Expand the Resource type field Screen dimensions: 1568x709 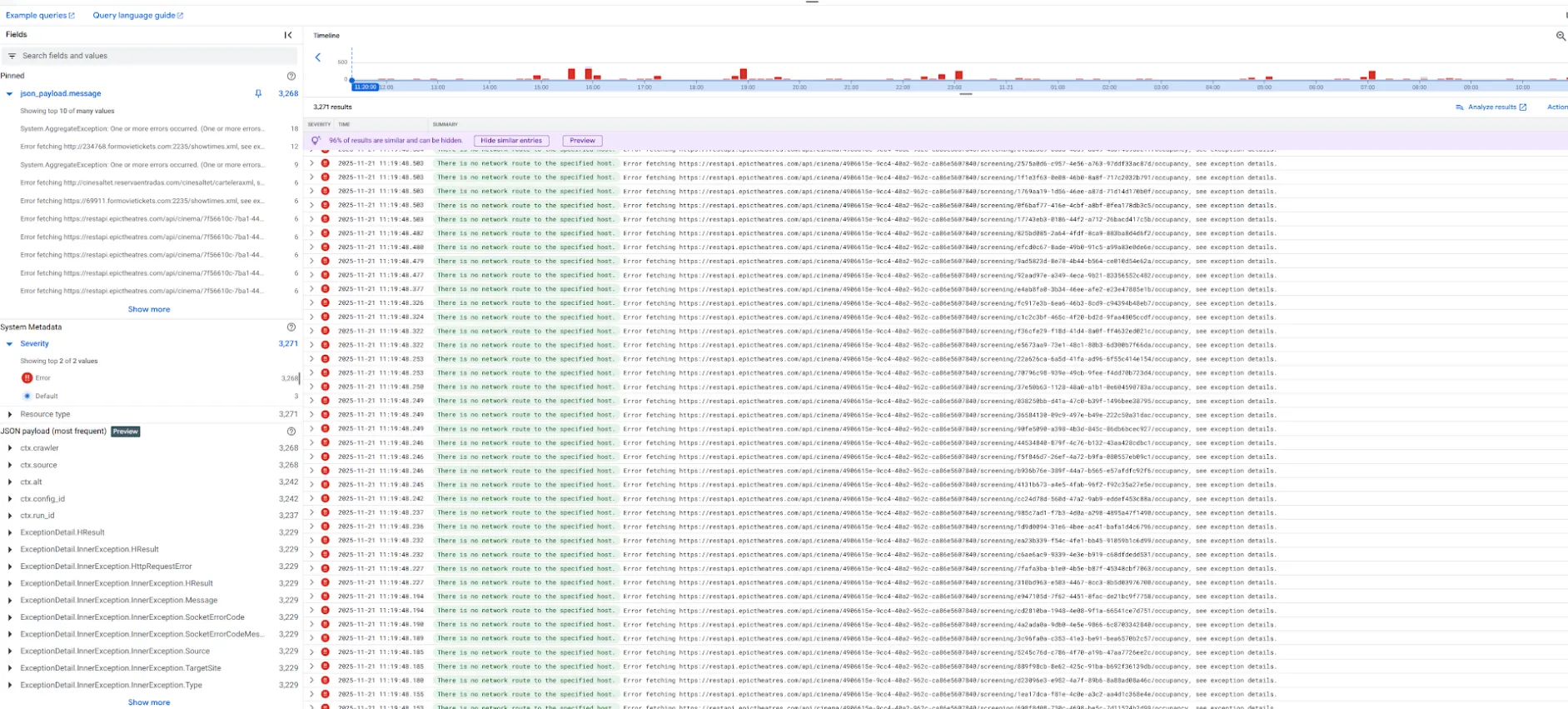click(x=9, y=414)
